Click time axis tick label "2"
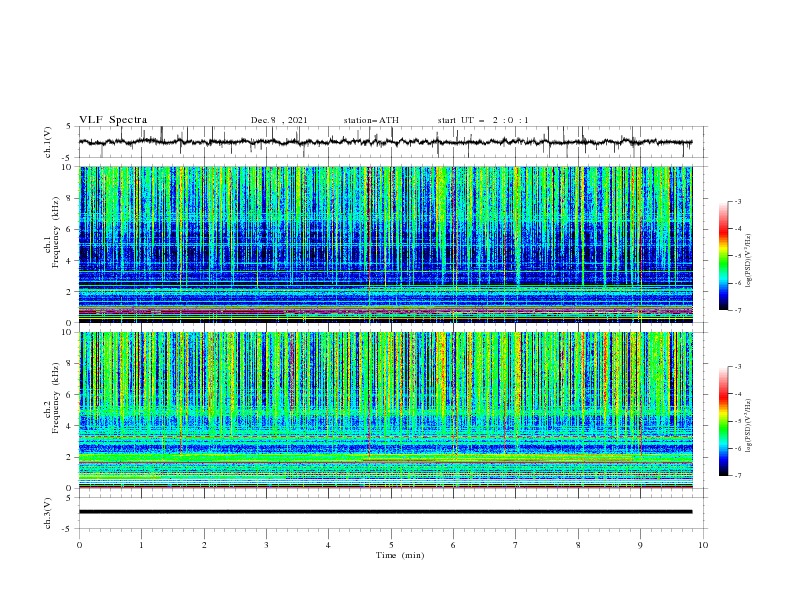Screen dimensions: 792x612 [x=204, y=545]
